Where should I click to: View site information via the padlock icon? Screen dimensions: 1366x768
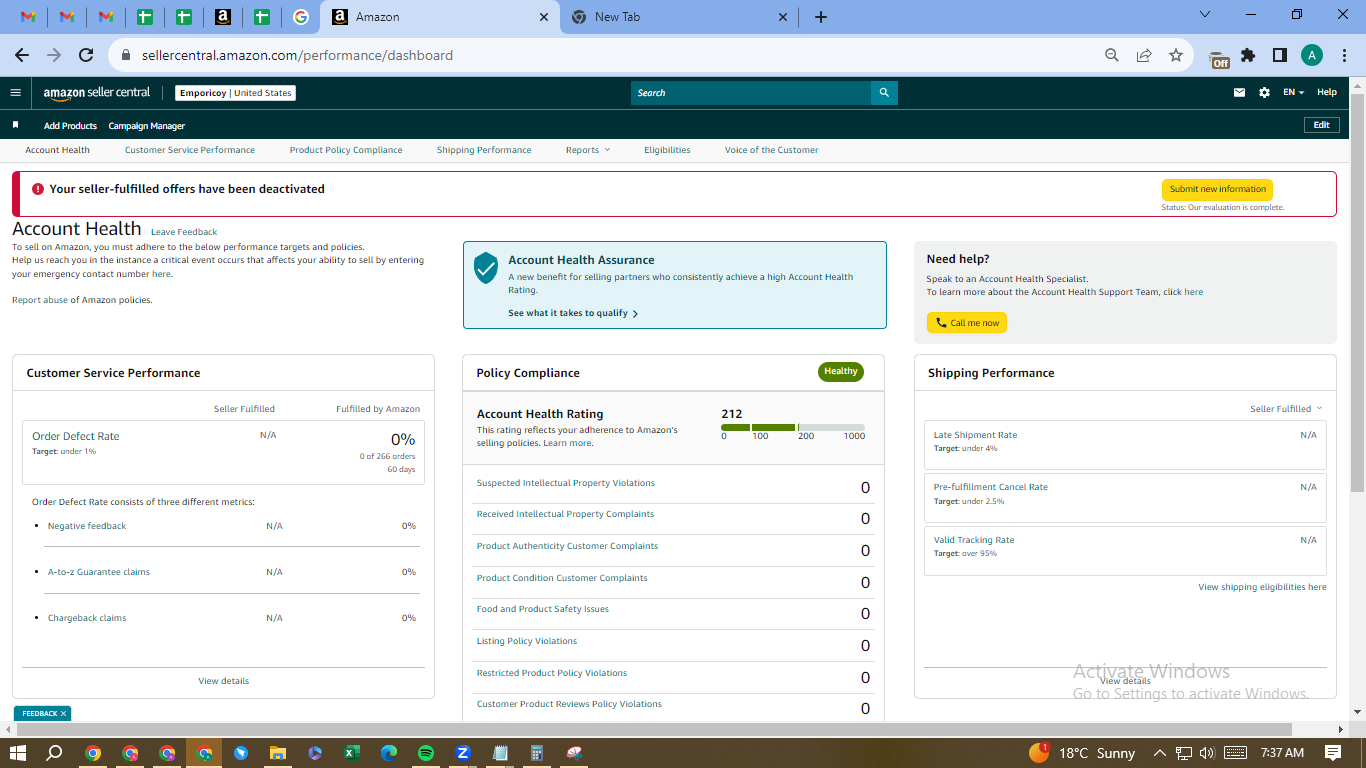126,56
